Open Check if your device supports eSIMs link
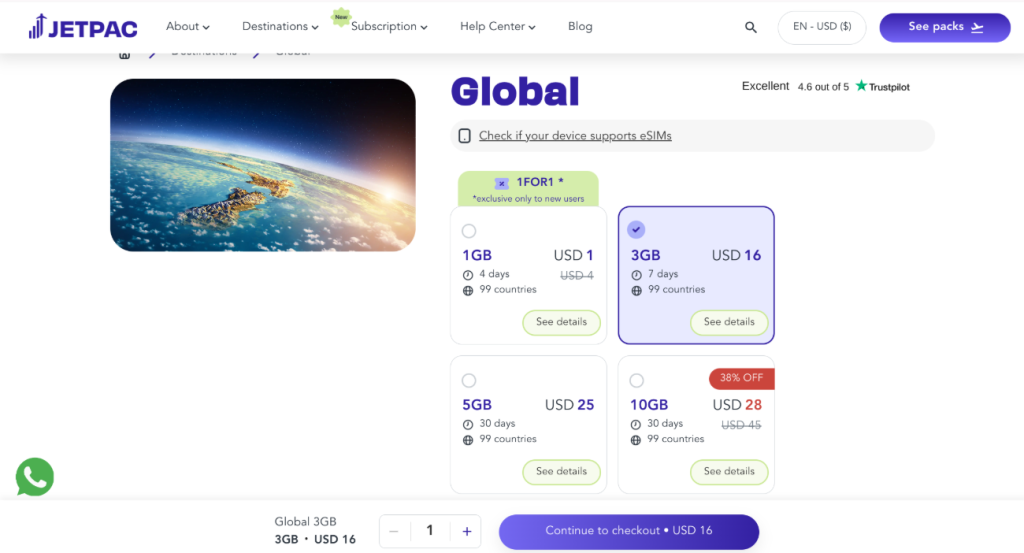Viewport: 1024px width, 553px height. (x=575, y=136)
